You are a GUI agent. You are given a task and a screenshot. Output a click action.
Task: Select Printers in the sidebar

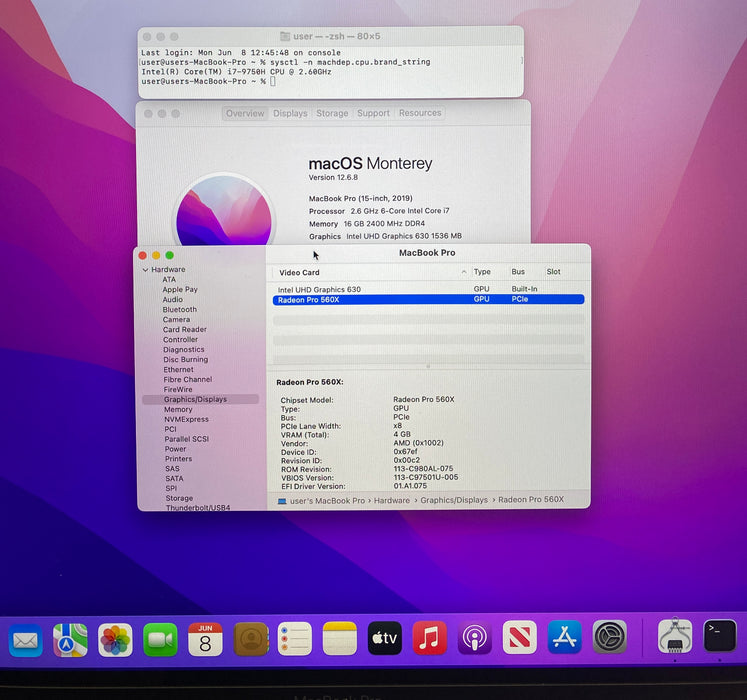(179, 459)
